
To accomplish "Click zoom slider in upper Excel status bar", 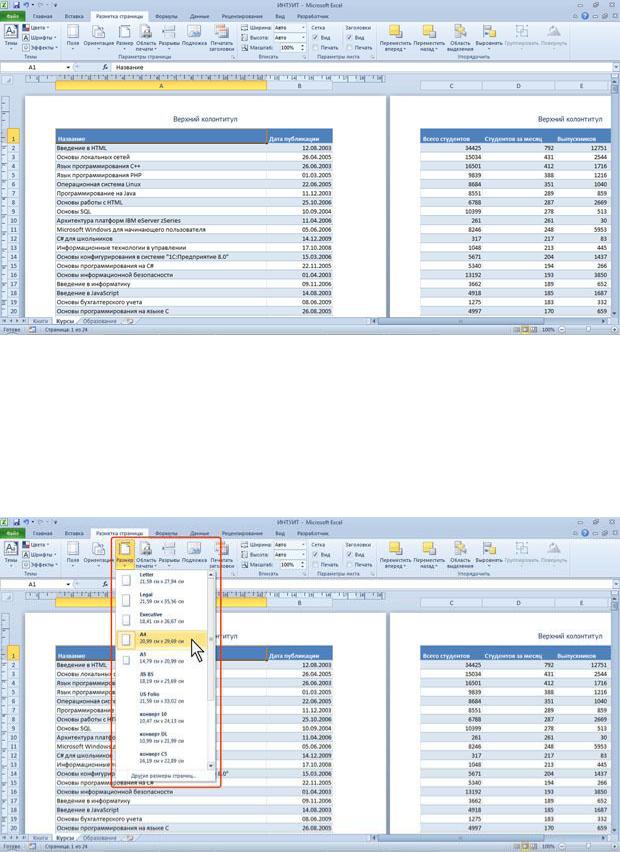I will [x=588, y=330].
